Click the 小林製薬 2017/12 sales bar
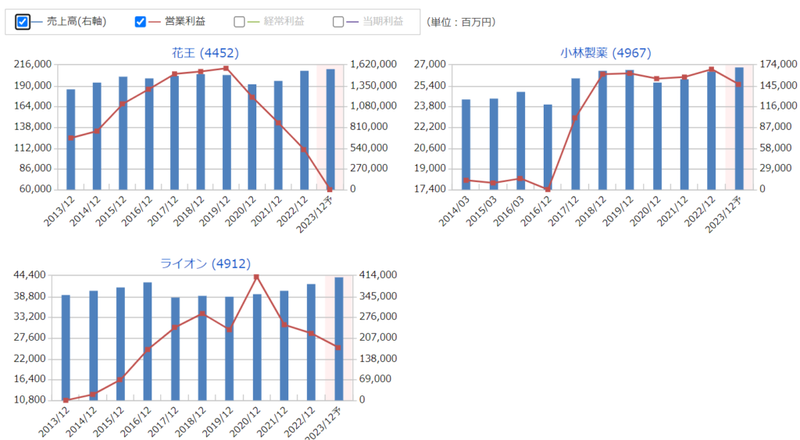800x440 pixels. point(576,134)
